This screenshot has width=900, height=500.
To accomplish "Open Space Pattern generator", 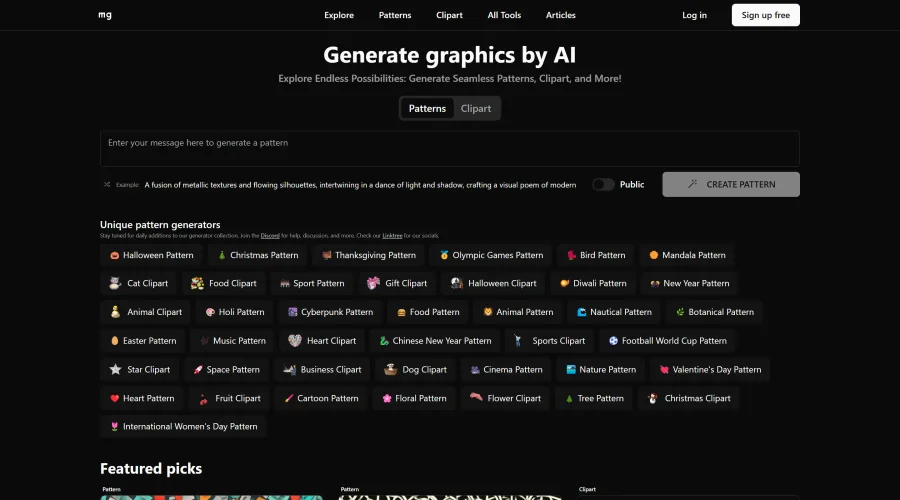I will 226,369.
